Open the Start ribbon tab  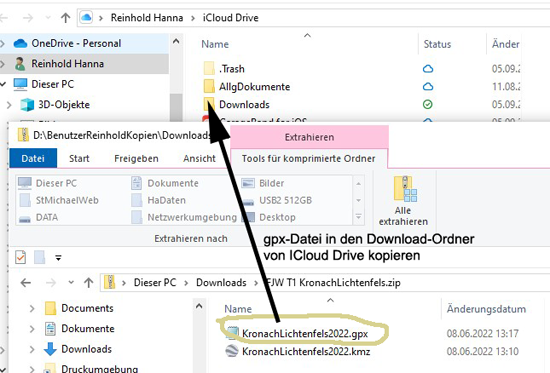click(x=79, y=159)
